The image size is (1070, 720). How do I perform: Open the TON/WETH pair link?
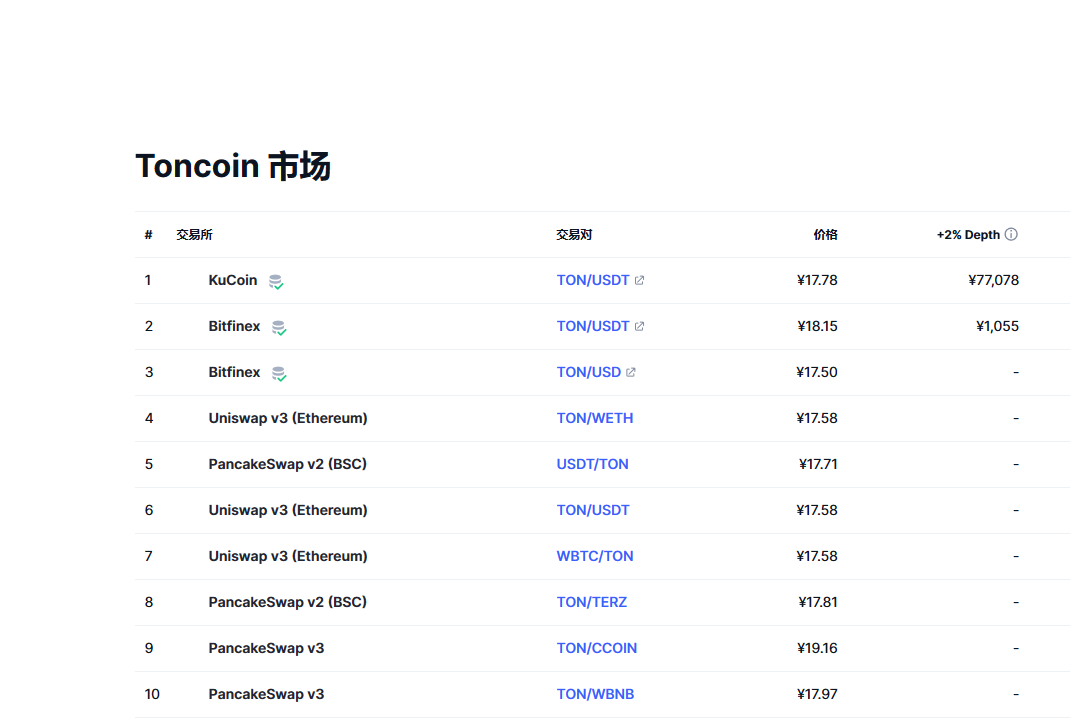[594, 418]
